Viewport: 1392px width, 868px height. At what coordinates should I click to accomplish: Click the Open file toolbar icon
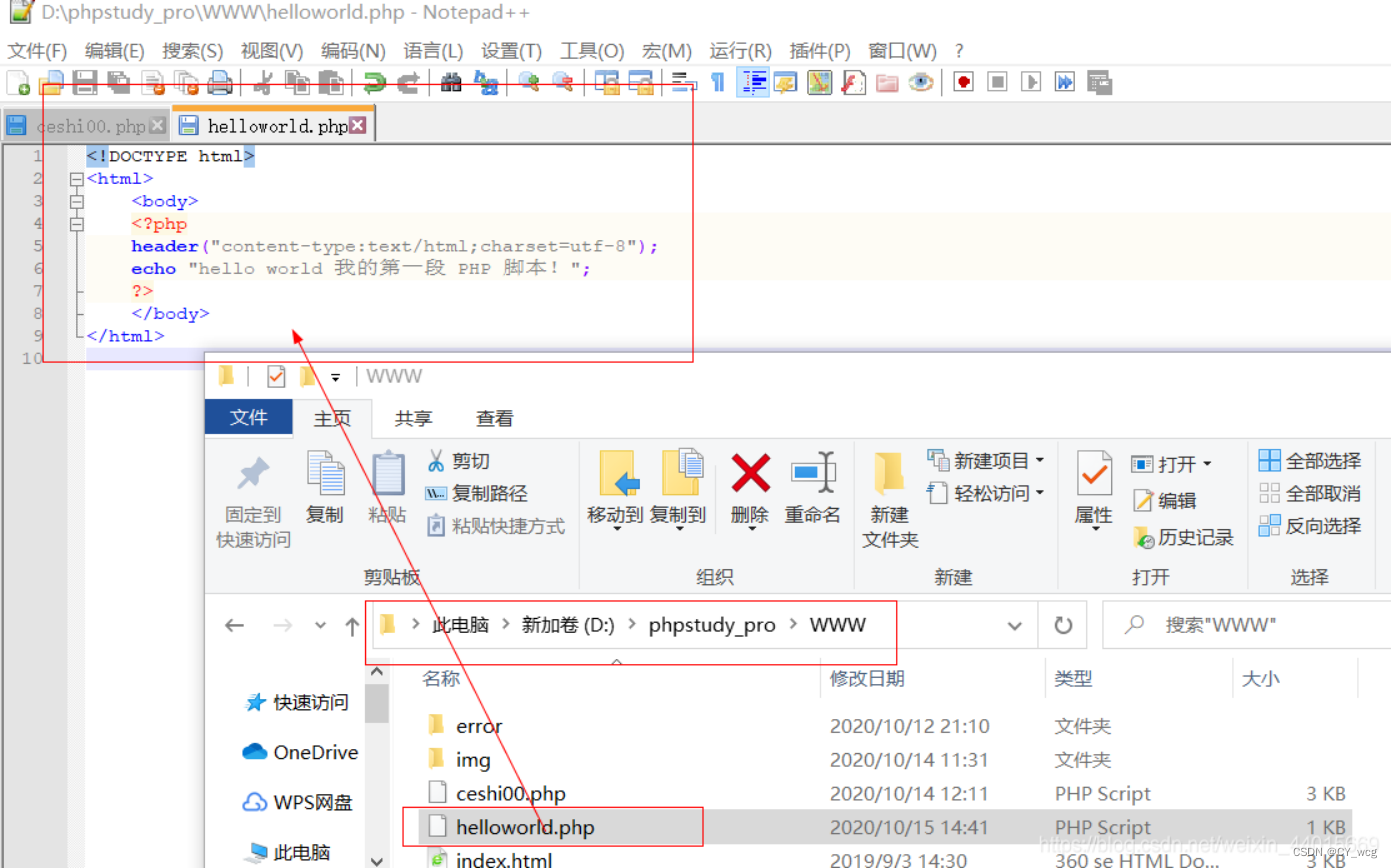coord(51,83)
